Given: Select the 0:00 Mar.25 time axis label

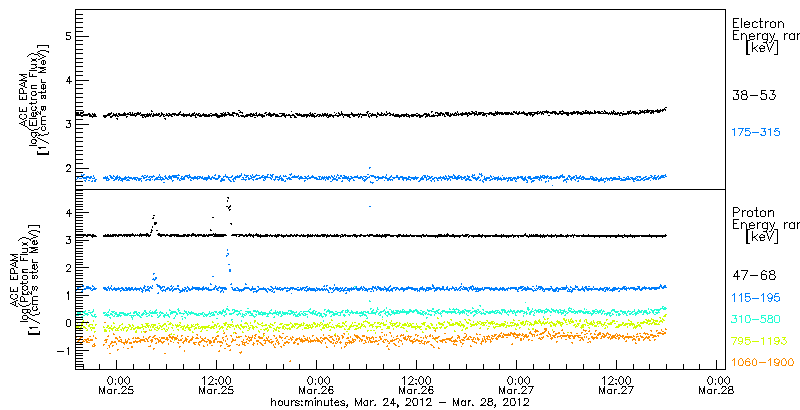Looking at the screenshot, I should [117, 385].
